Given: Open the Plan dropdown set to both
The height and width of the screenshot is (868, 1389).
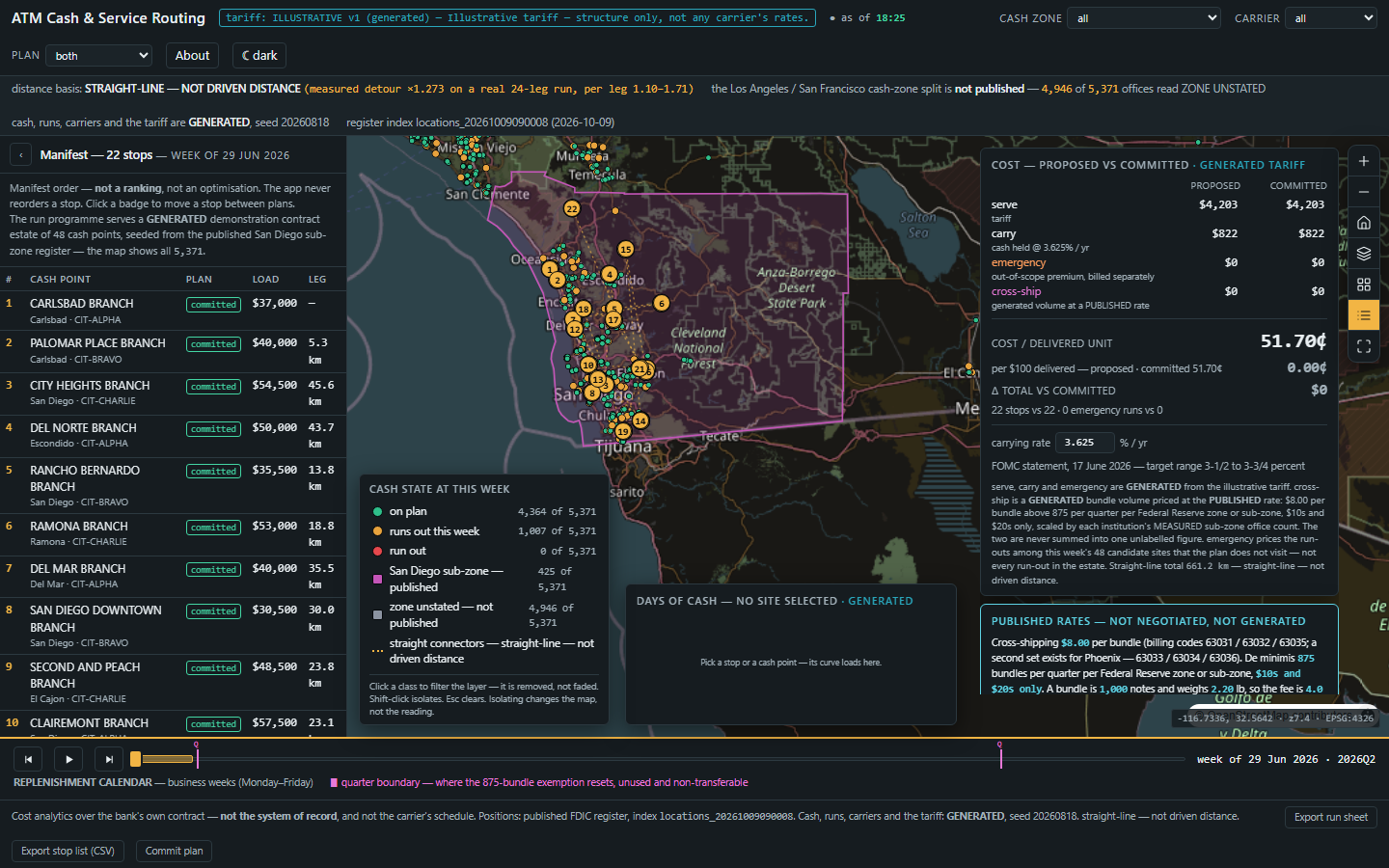Looking at the screenshot, I should click(100, 56).
